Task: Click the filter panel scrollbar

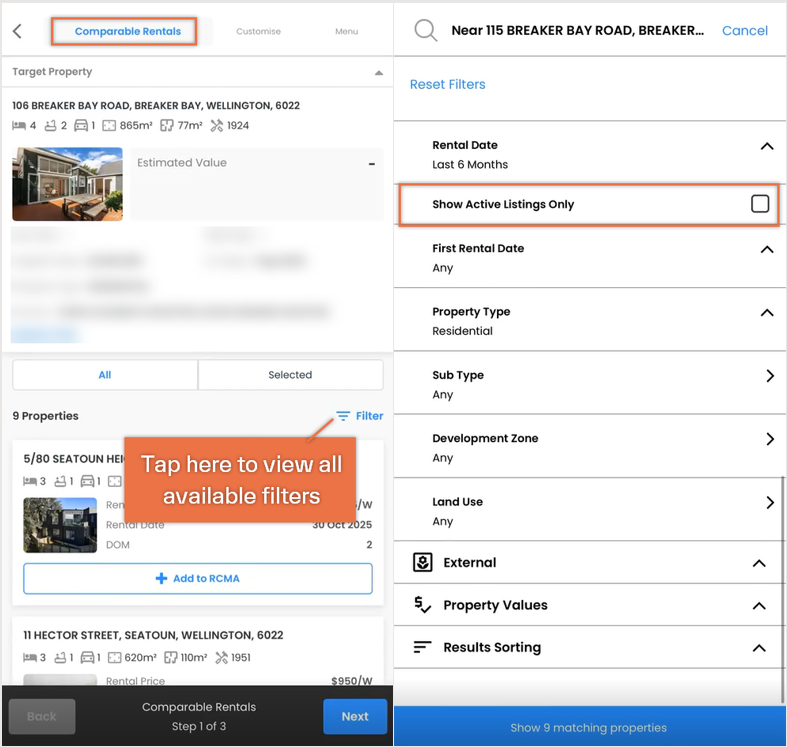Action: (782, 590)
